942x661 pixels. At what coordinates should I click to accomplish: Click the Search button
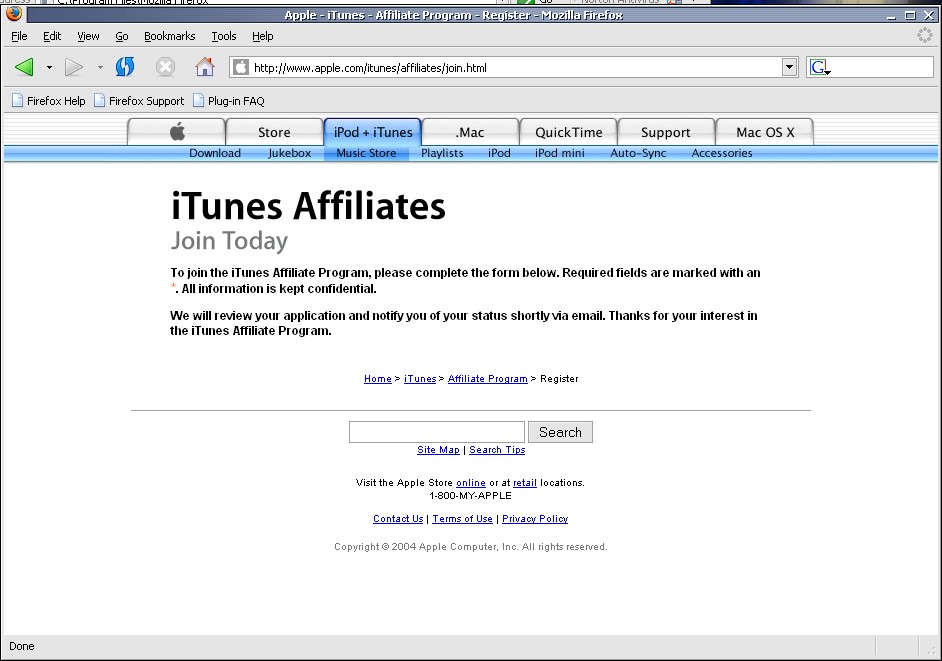pyautogui.click(x=560, y=432)
